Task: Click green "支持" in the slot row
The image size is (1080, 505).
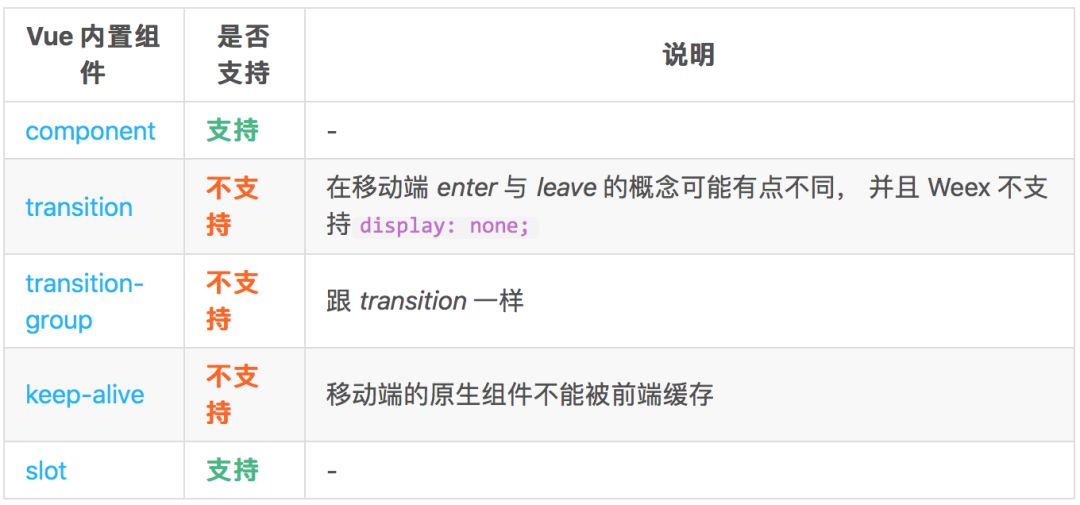Action: tap(232, 470)
